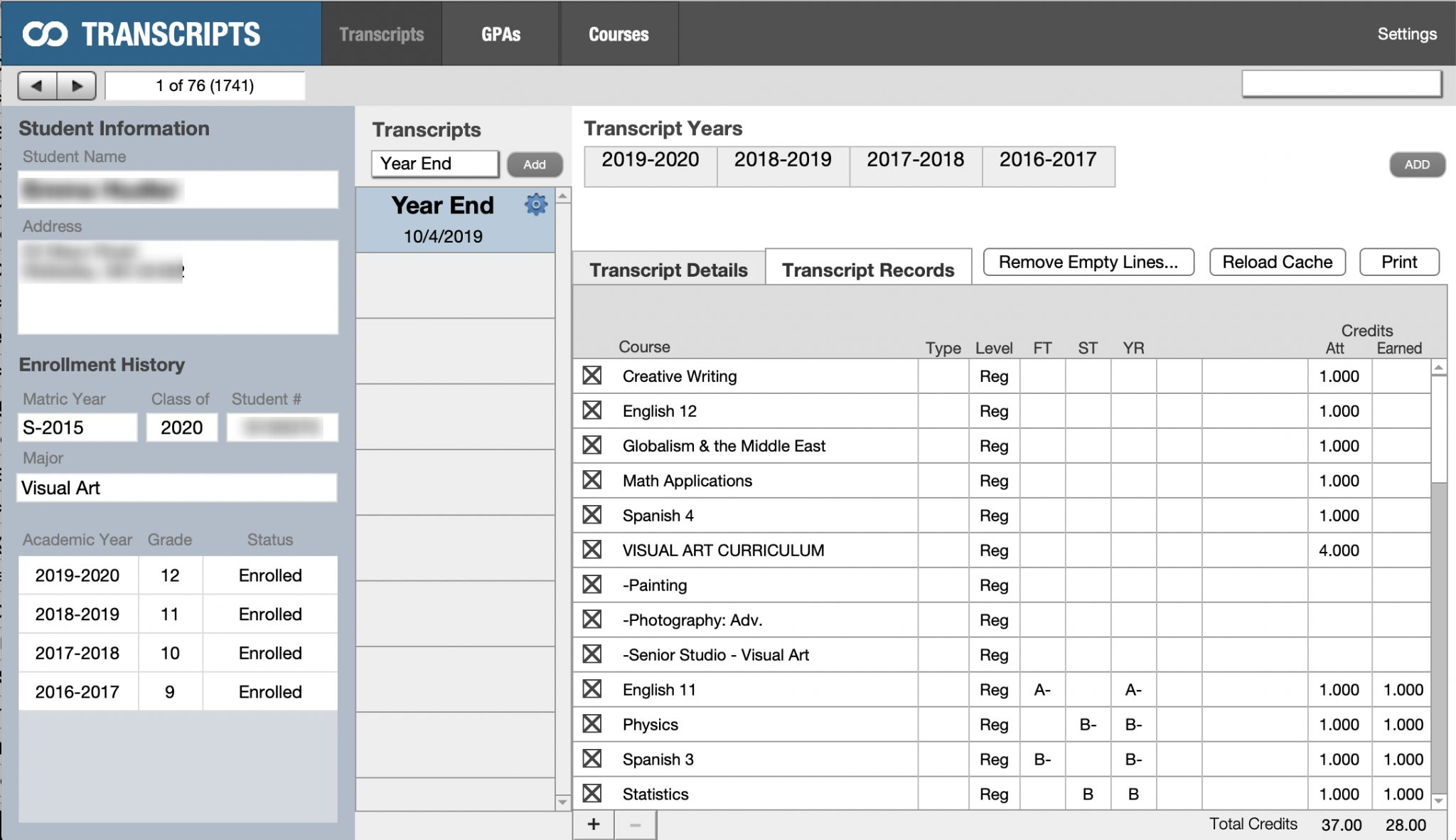
Task: Click Remove Empty Lines button
Action: 1088,262
